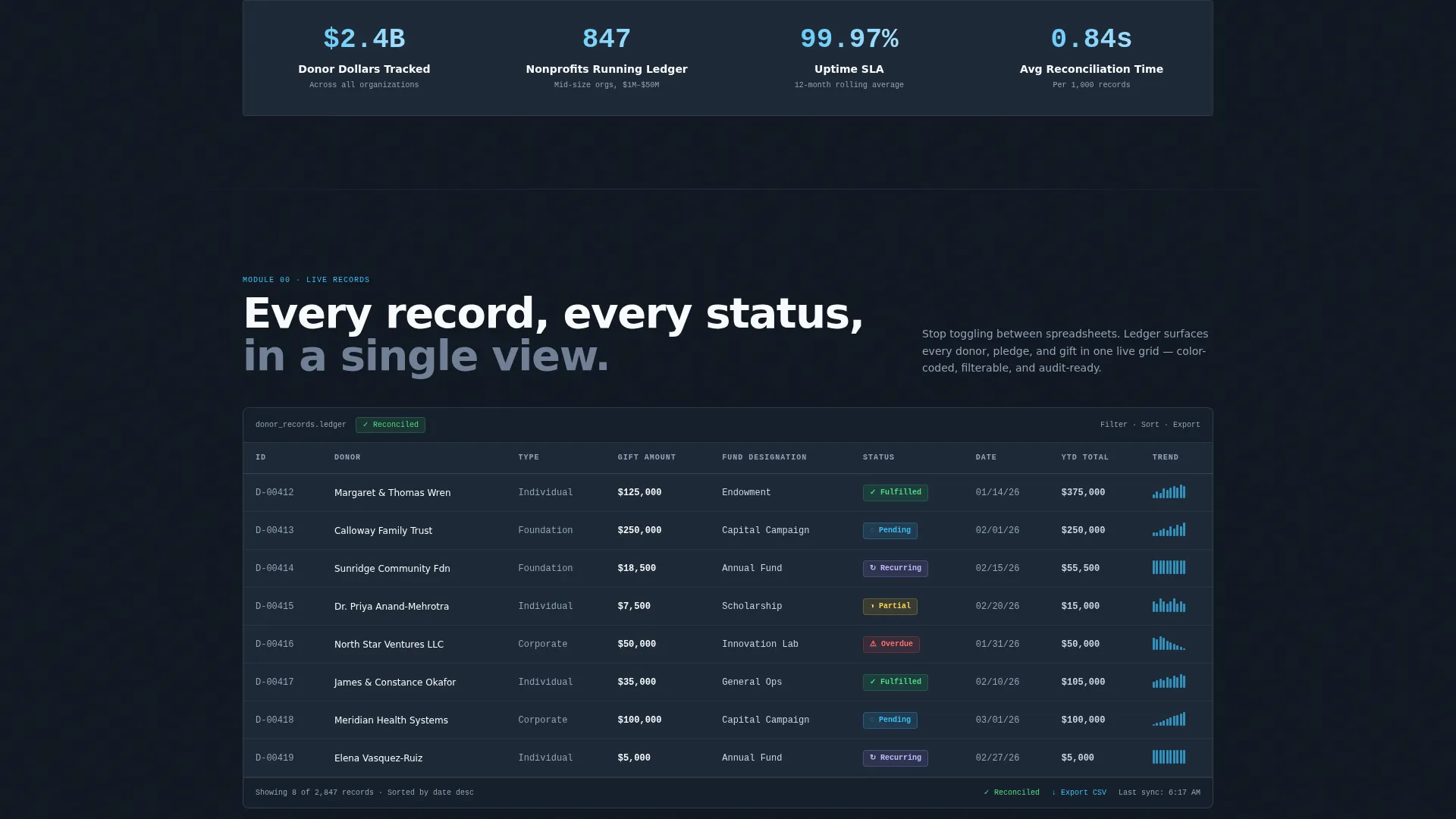Click the donor_records.ledger file name
This screenshot has width=1456, height=819.
tap(300, 425)
